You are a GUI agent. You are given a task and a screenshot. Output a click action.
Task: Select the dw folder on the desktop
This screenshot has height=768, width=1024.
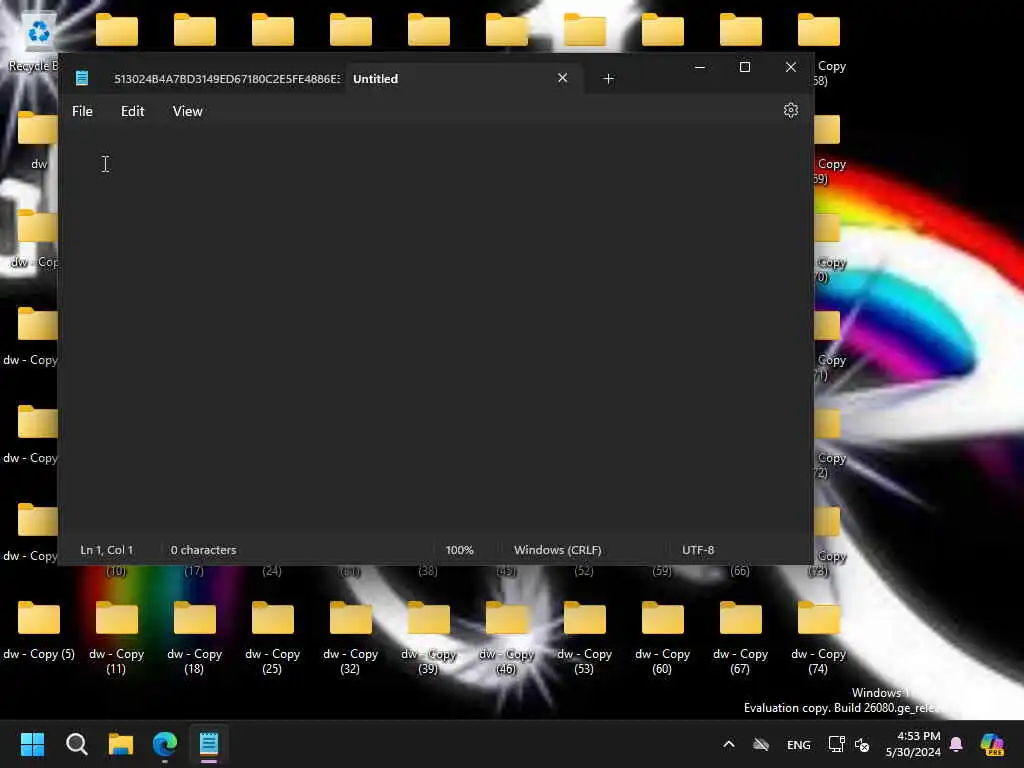point(38,140)
